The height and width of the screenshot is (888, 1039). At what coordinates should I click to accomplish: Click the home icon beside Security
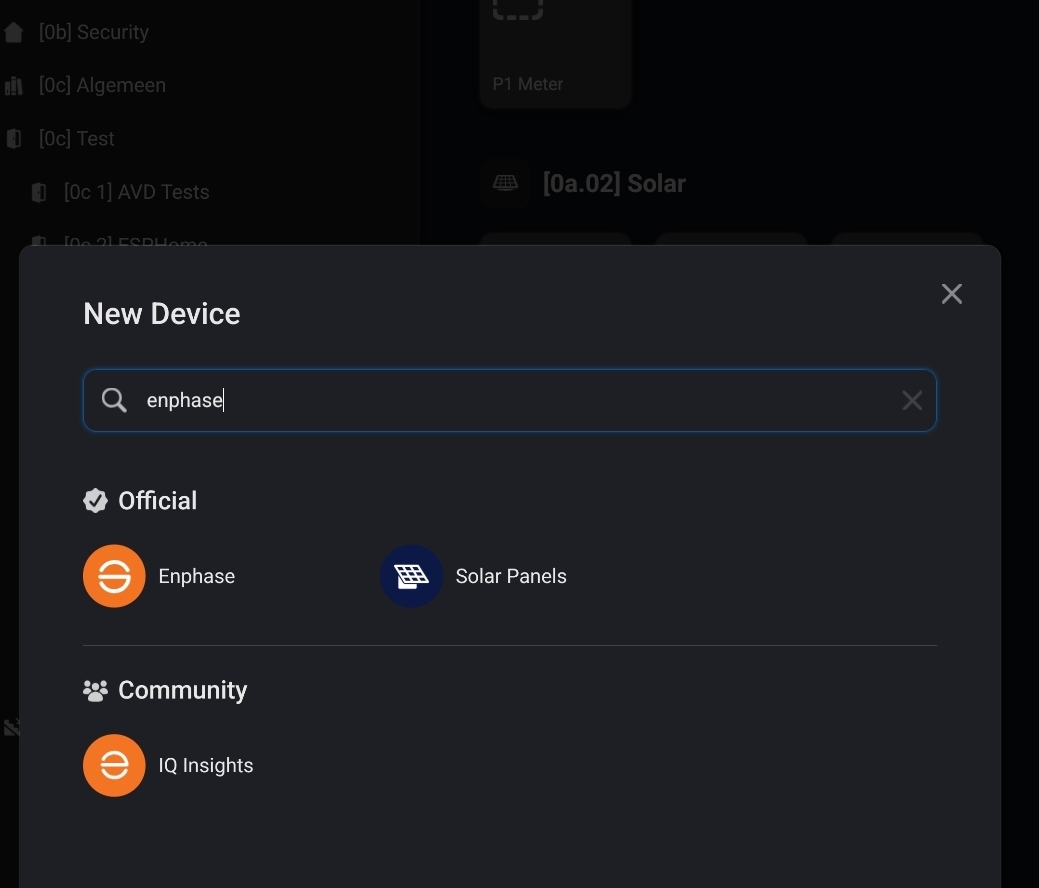pos(13,32)
